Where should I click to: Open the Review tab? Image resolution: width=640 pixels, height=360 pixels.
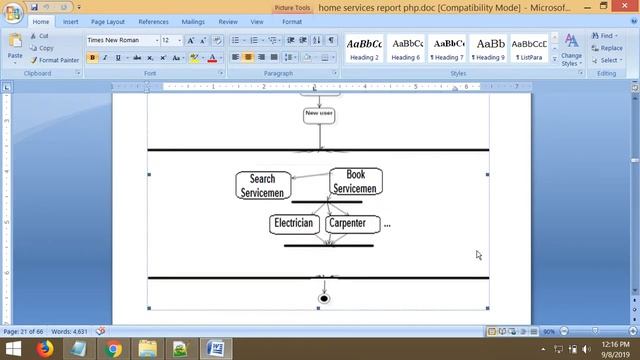coord(228,22)
